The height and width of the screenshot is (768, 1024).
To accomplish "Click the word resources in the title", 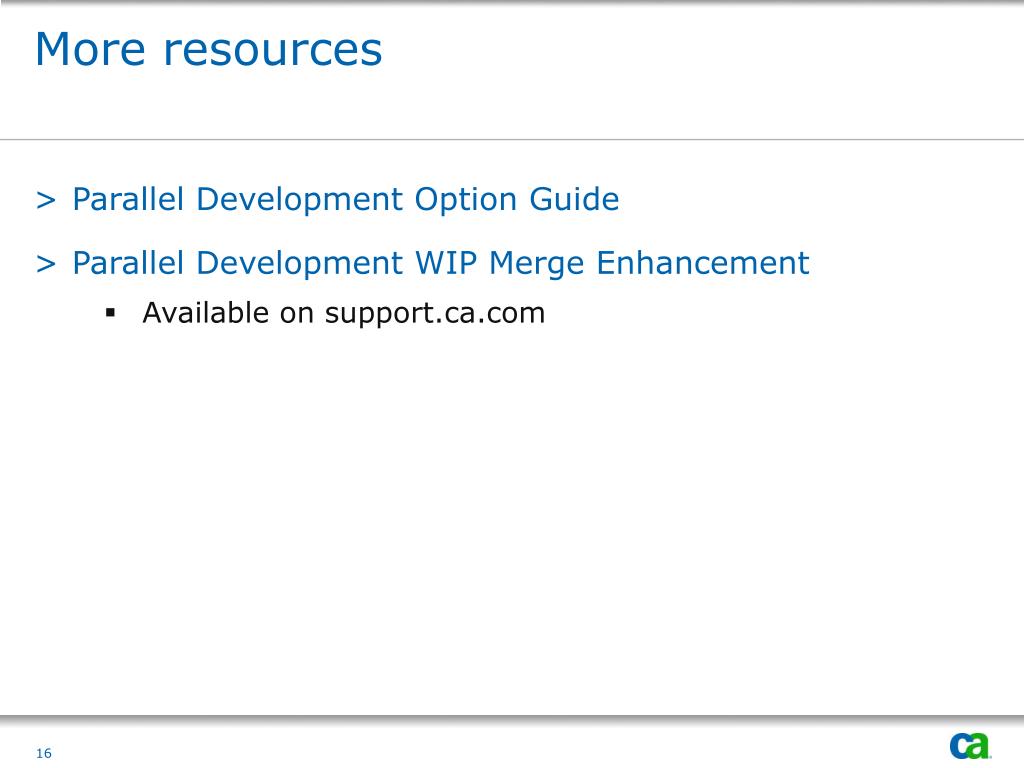I will click(272, 51).
